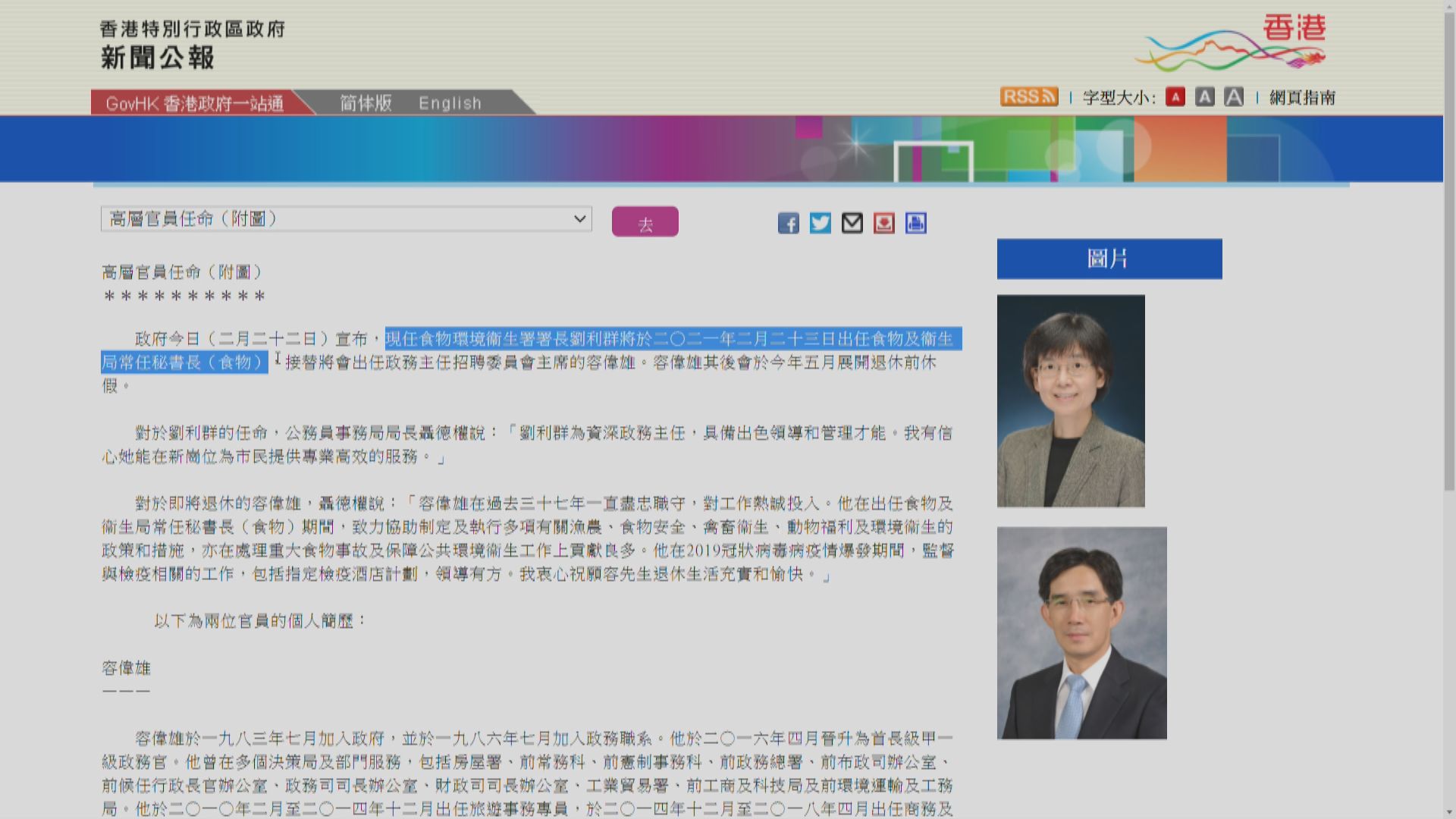
Task: Share the press release on Facebook
Action: coord(789,223)
